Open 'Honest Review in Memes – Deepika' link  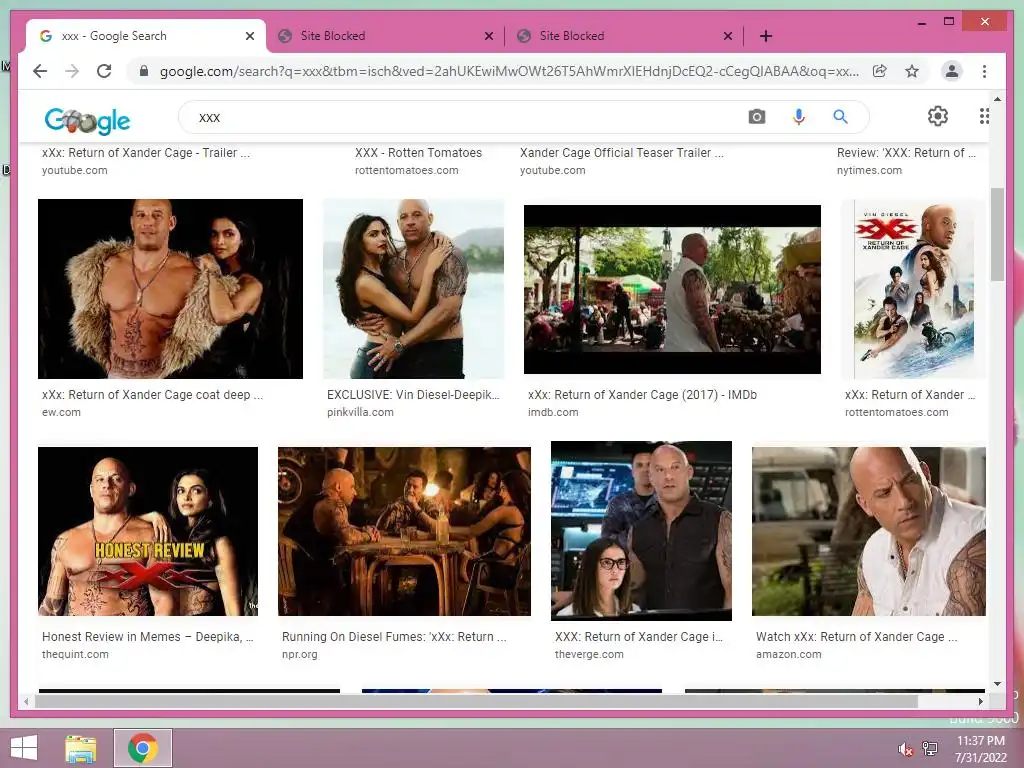coord(148,637)
